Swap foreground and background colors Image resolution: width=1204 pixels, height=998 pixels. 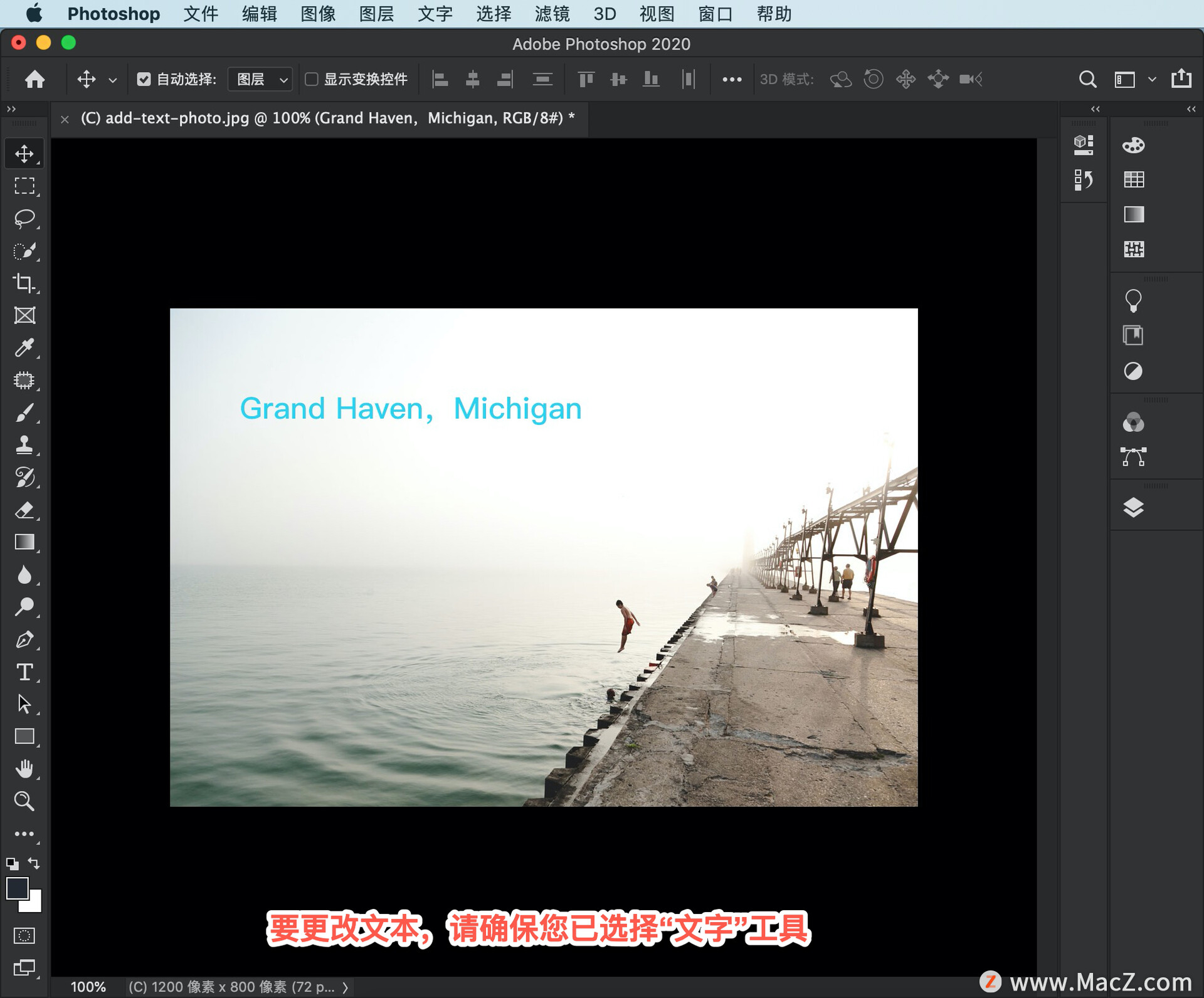[x=34, y=863]
